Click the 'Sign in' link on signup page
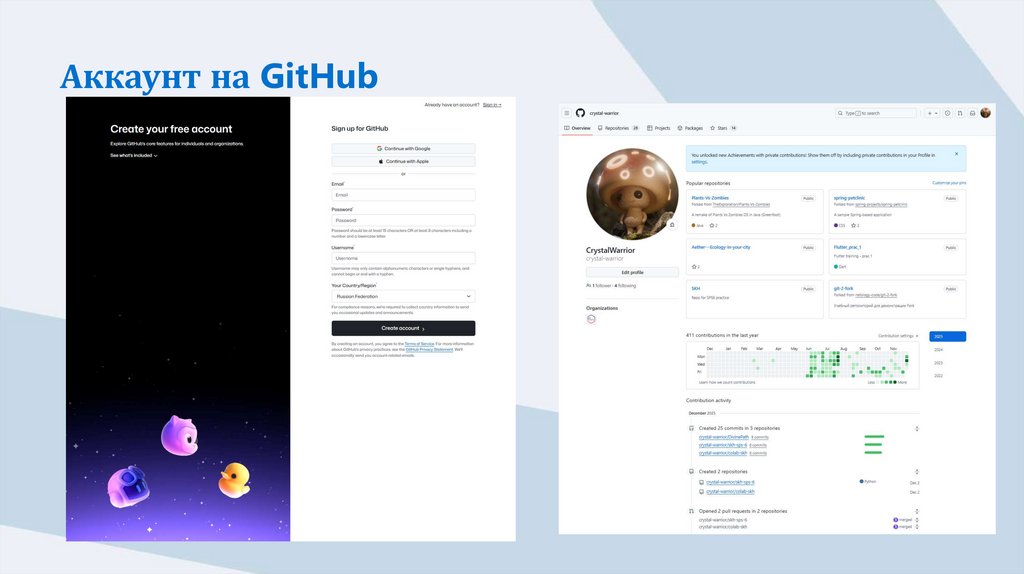Viewport: 1024px width, 574px height. (x=492, y=105)
